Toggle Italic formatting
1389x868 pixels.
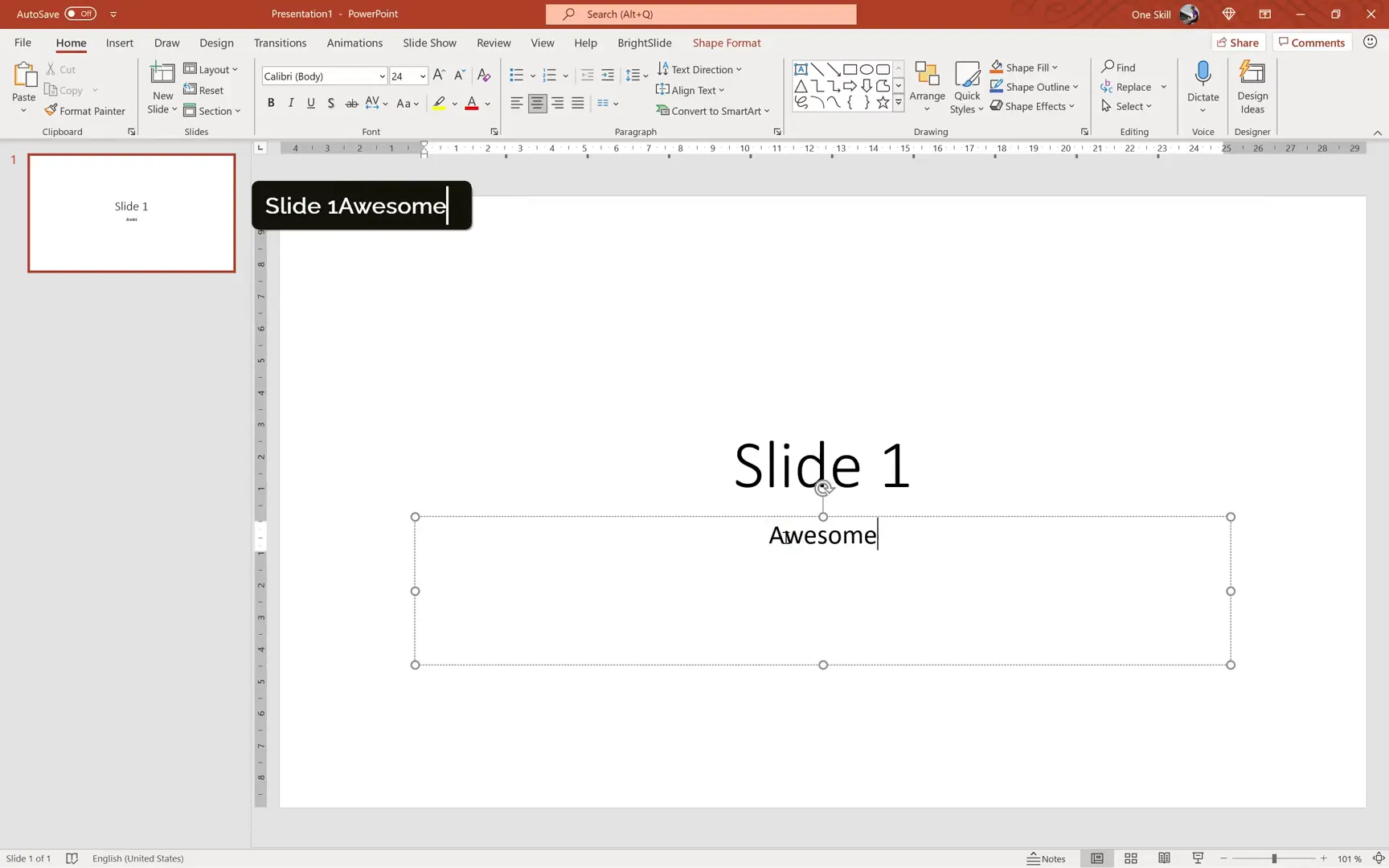point(291,103)
